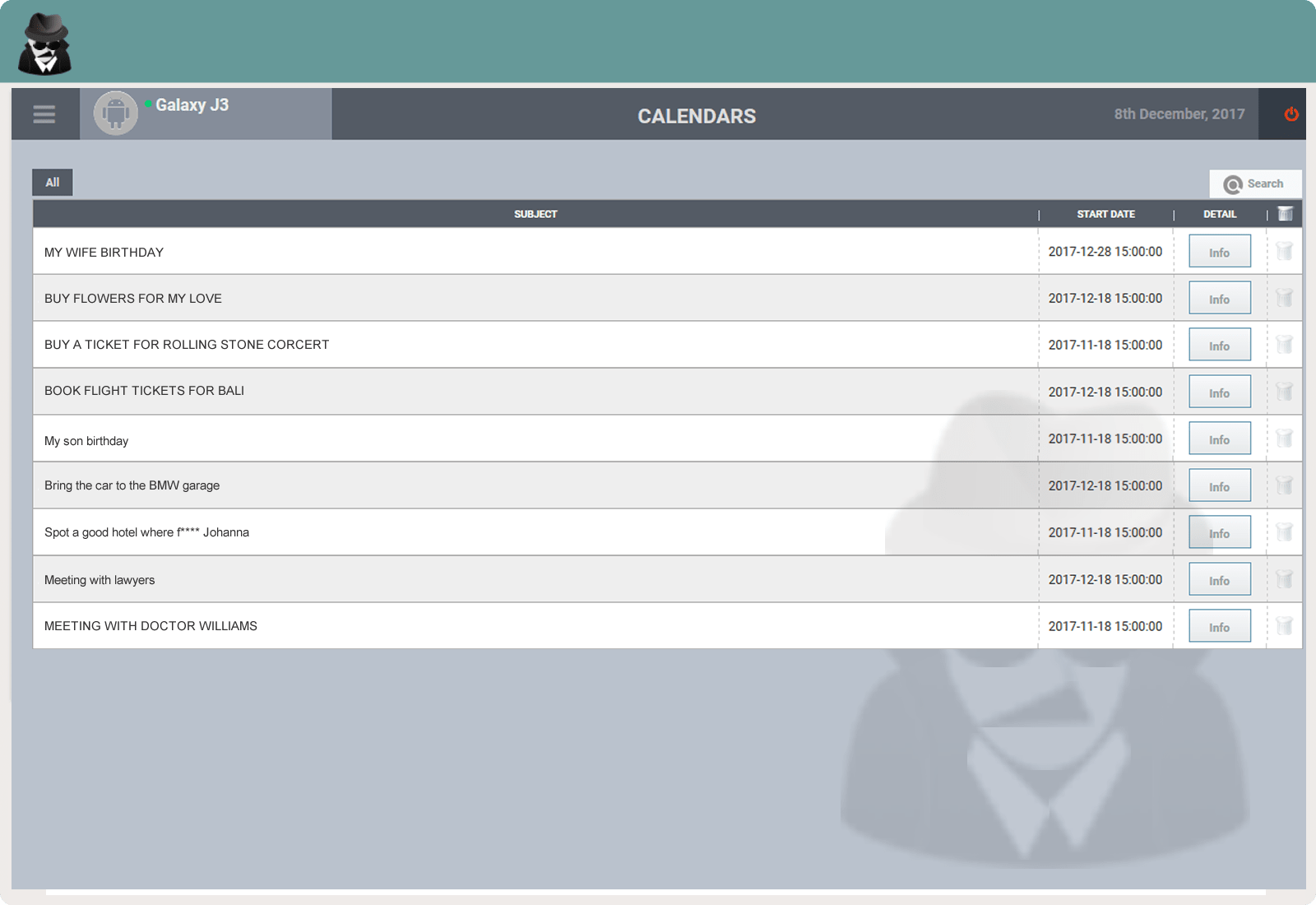Sort by the START DATE column header

coord(1105,214)
